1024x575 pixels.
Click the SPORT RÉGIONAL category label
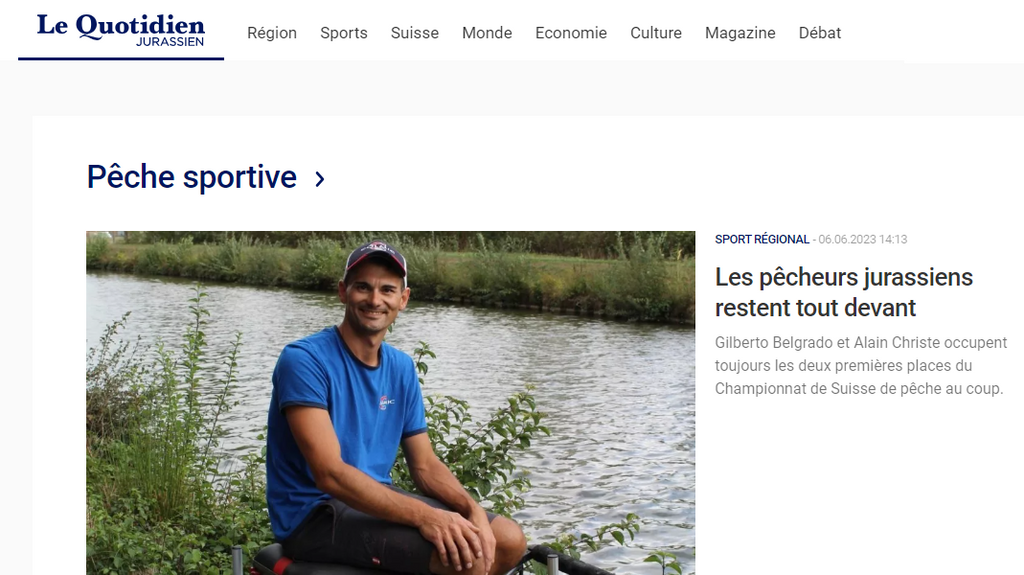click(761, 239)
